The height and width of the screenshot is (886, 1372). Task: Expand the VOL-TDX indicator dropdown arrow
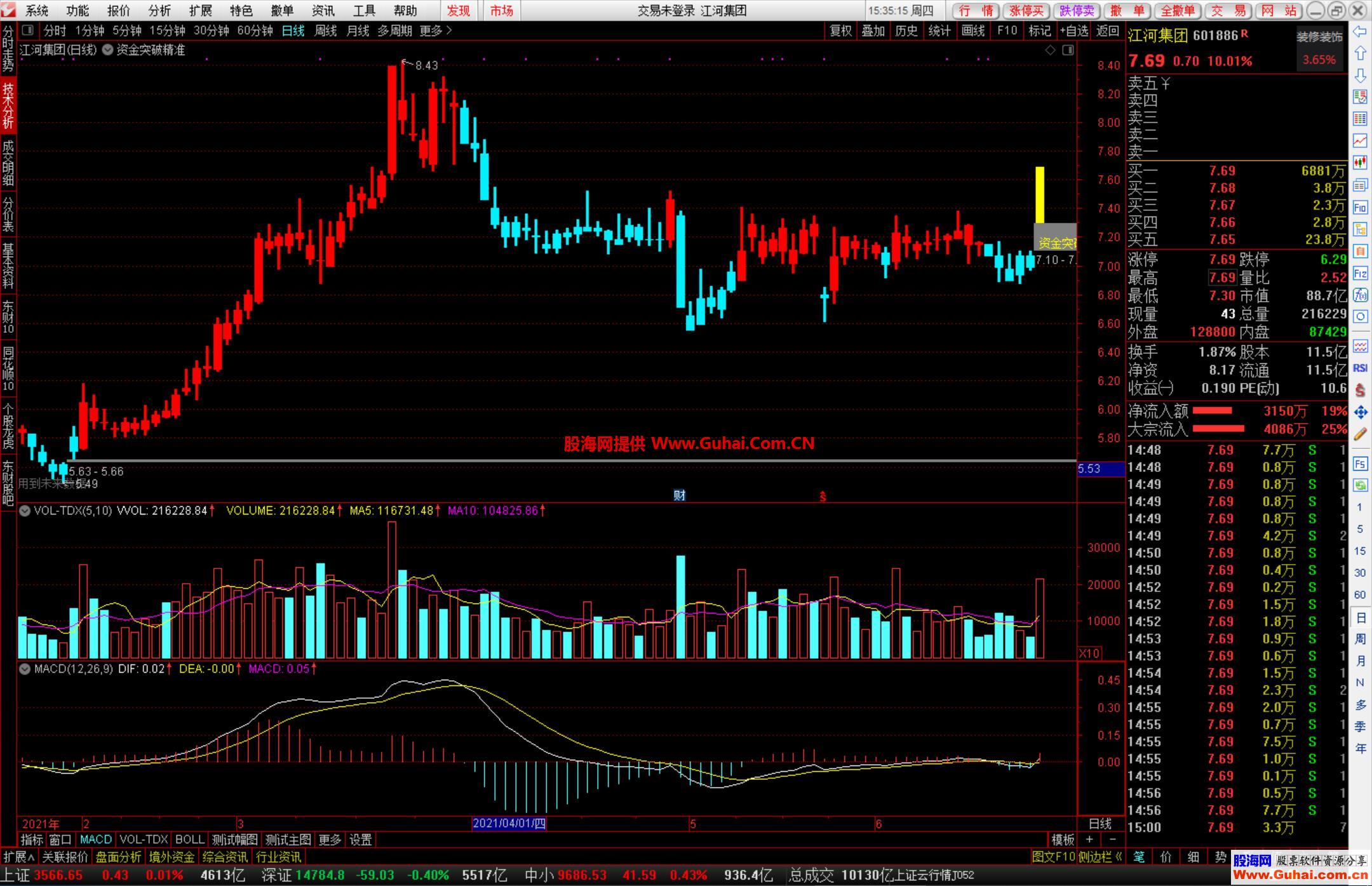(25, 511)
